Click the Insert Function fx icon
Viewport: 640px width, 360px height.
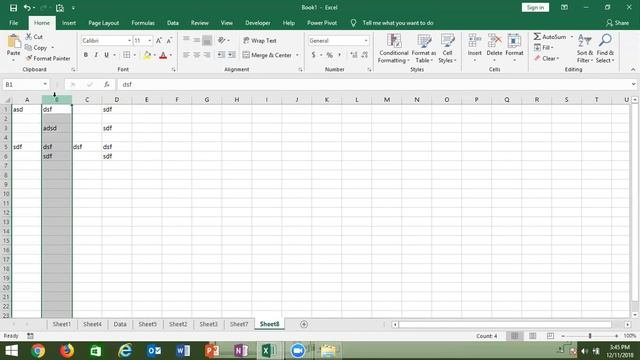107,84
